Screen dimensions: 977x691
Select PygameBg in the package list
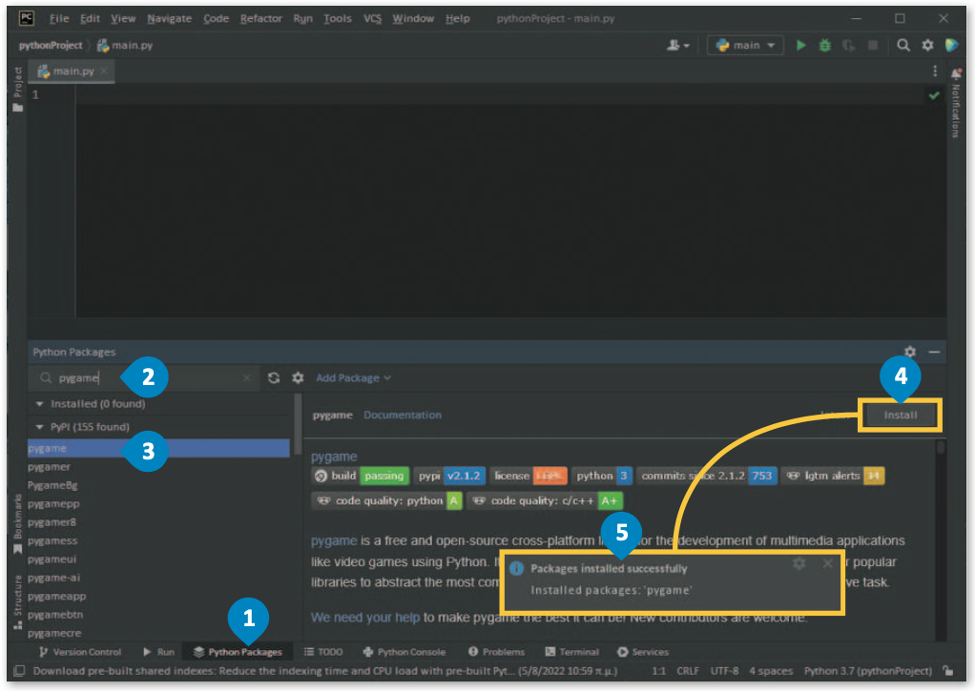[158, 485]
